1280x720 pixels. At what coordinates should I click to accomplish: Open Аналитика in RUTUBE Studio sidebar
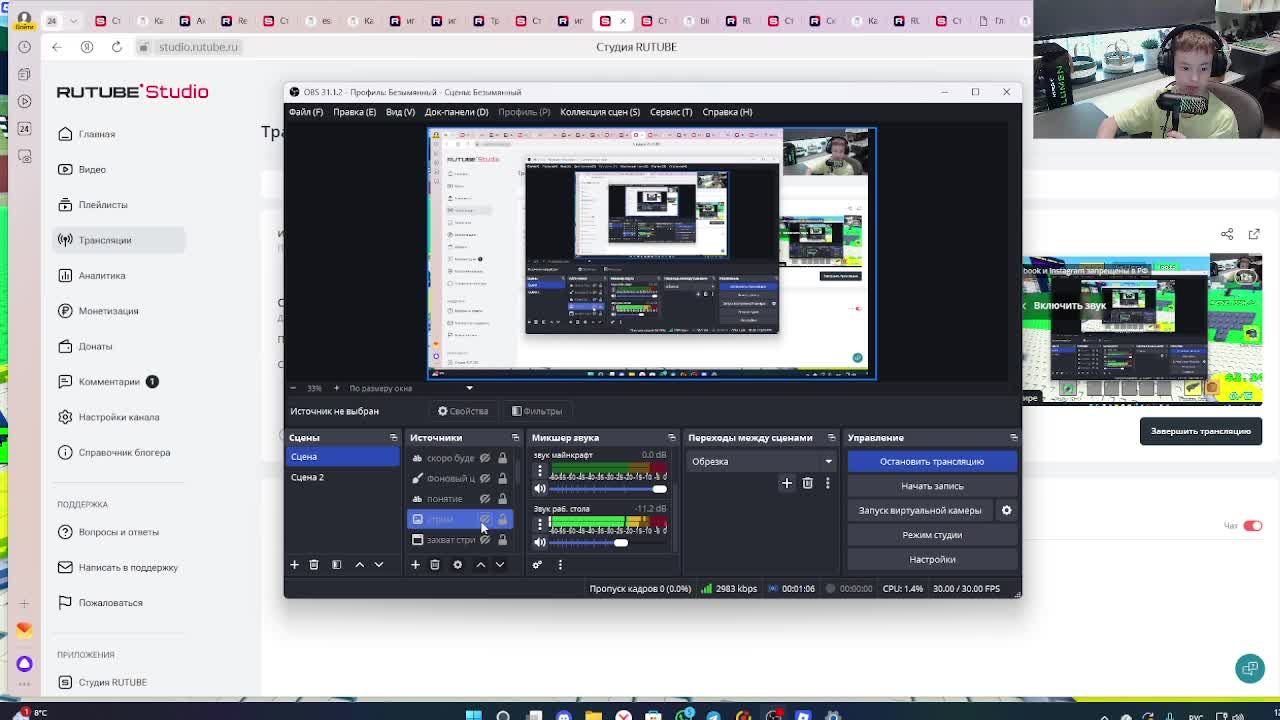(102, 275)
